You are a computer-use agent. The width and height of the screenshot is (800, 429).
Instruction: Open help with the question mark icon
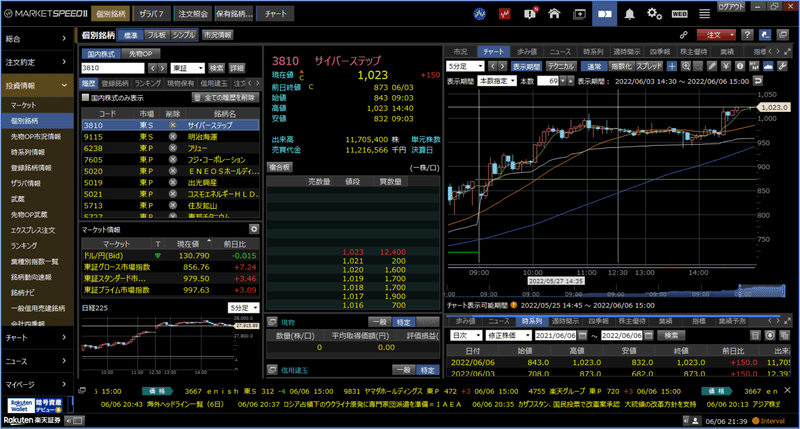pos(747,35)
